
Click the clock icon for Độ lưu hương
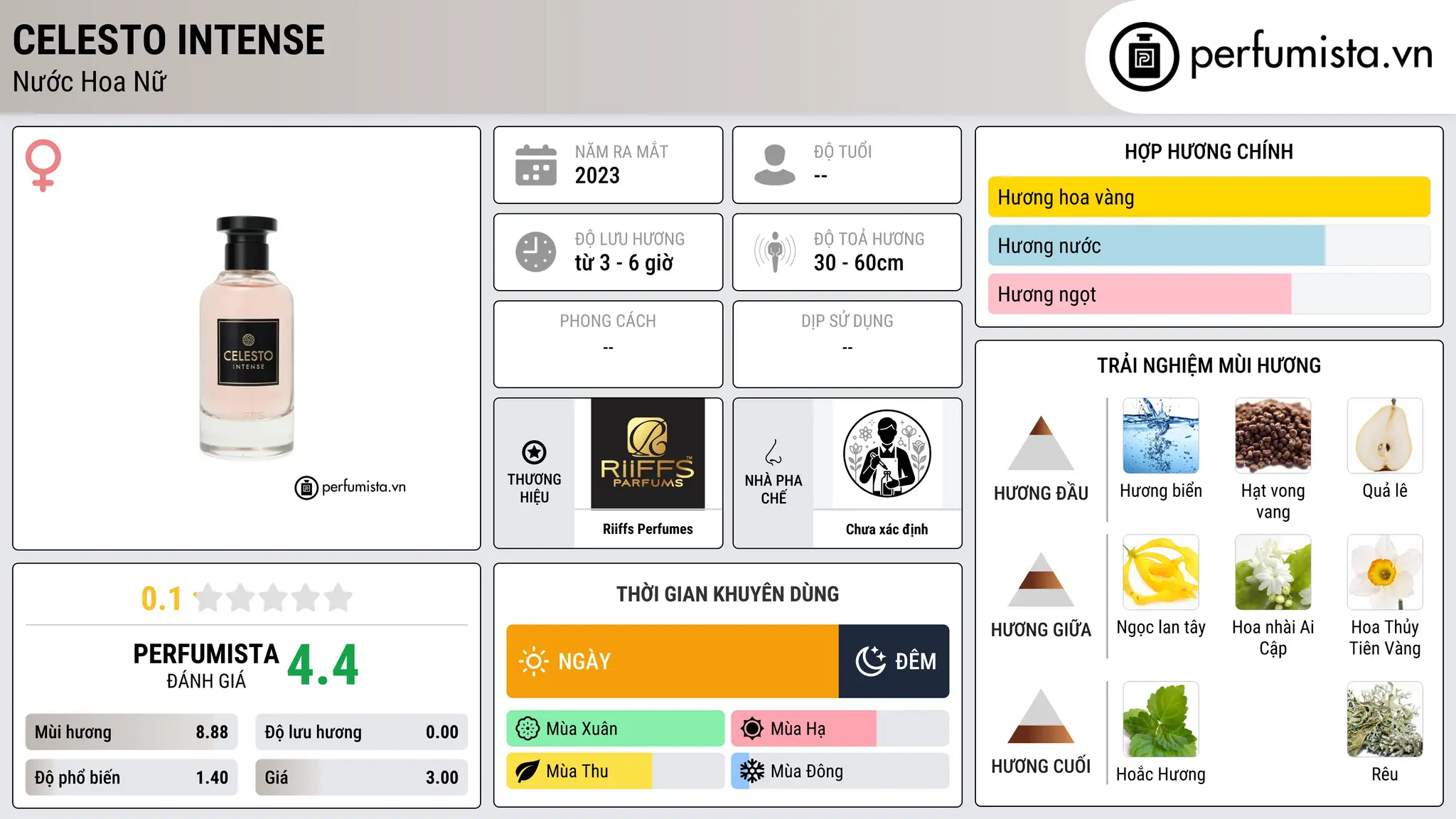coord(536,252)
